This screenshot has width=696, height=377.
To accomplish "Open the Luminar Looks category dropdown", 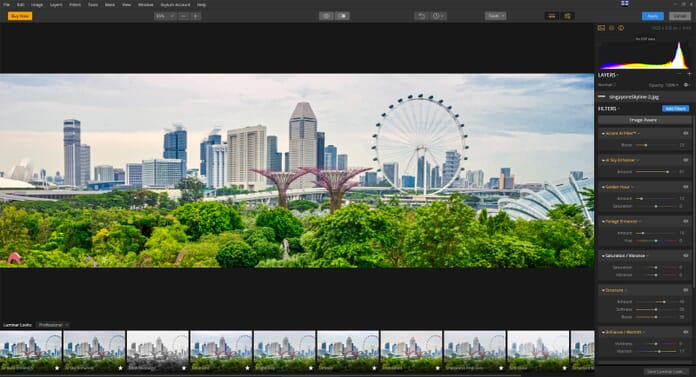I will click(53, 325).
